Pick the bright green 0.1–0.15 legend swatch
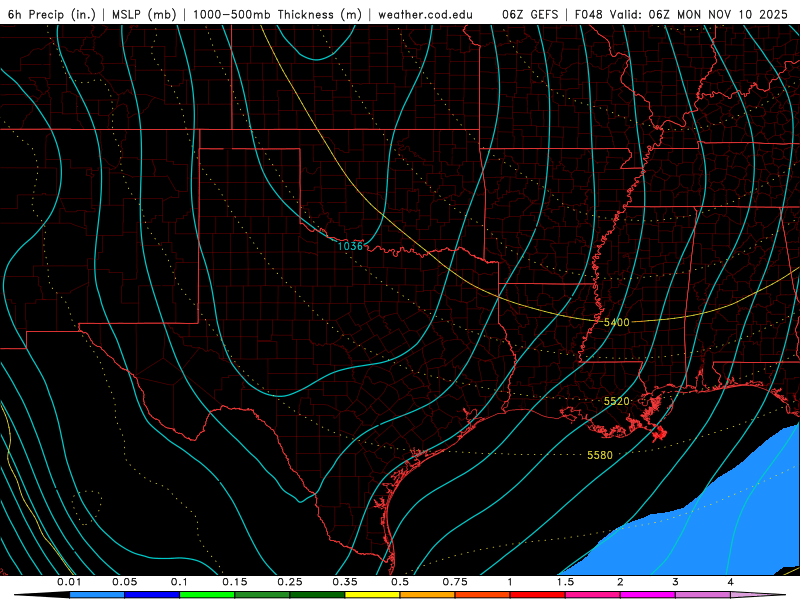The width and height of the screenshot is (800, 600). [x=207, y=595]
